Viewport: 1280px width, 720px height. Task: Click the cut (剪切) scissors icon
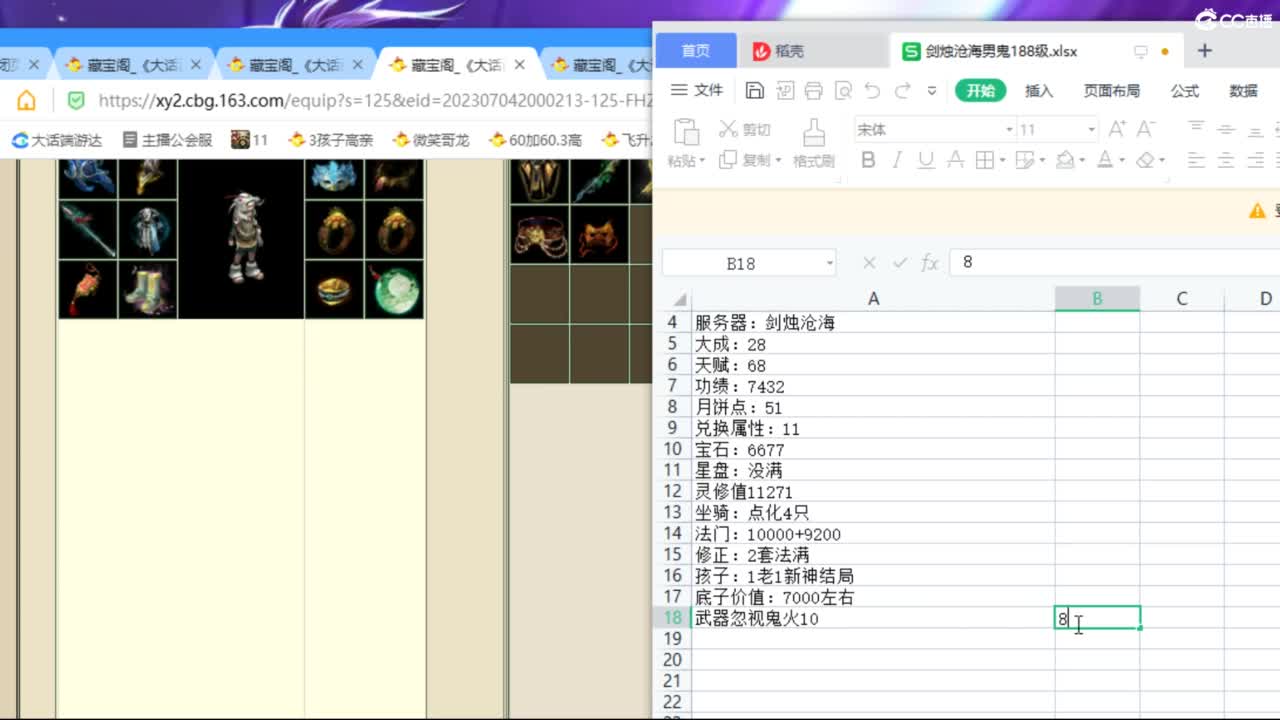click(728, 129)
